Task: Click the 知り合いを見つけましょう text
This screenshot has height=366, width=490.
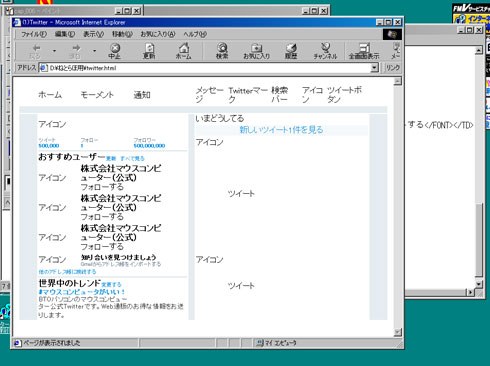Action: (x=118, y=257)
